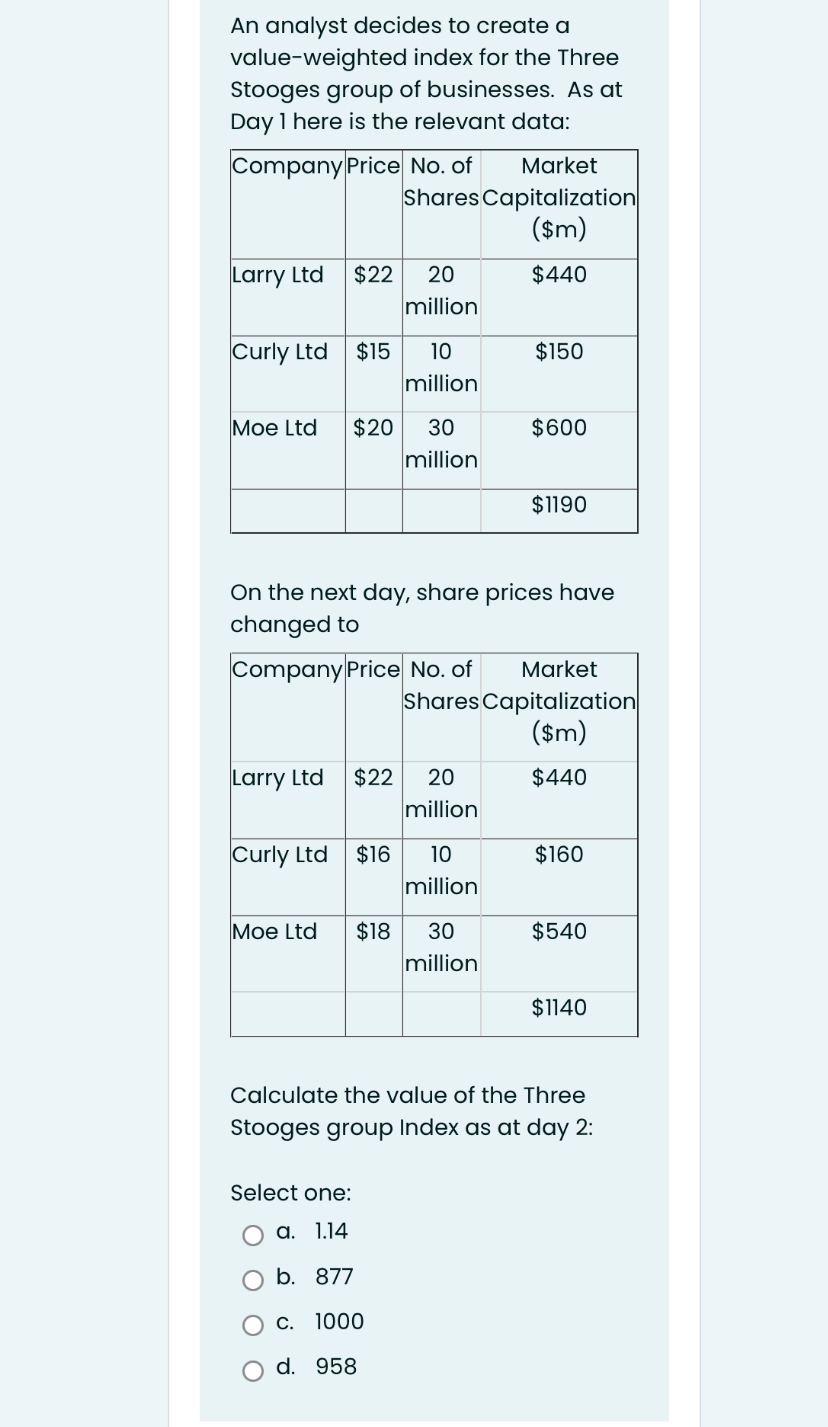Click the $22 price for Larry Ltd day one
The width and height of the screenshot is (828, 1427).
(373, 275)
